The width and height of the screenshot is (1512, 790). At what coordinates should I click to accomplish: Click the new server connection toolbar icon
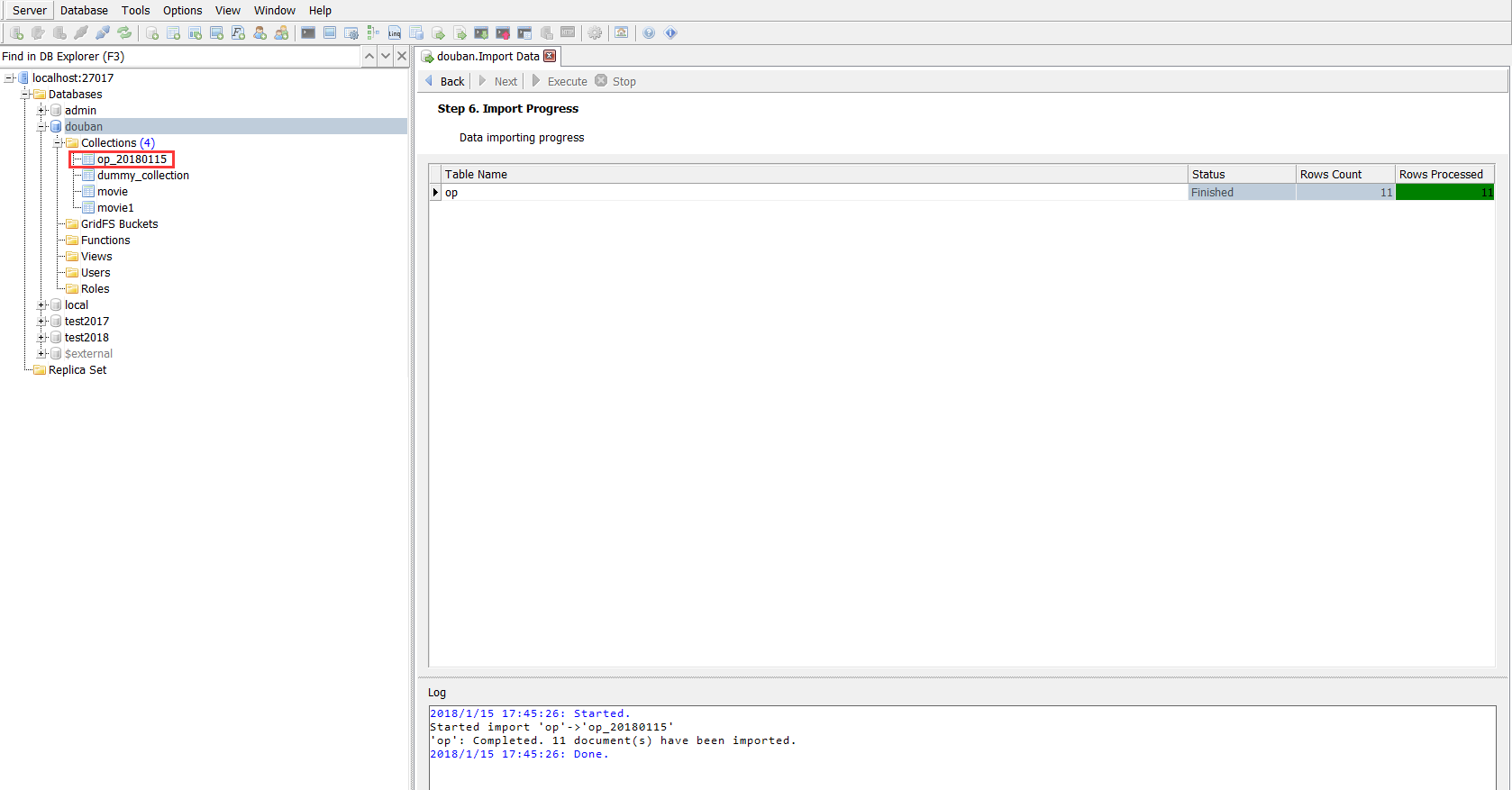tap(16, 33)
